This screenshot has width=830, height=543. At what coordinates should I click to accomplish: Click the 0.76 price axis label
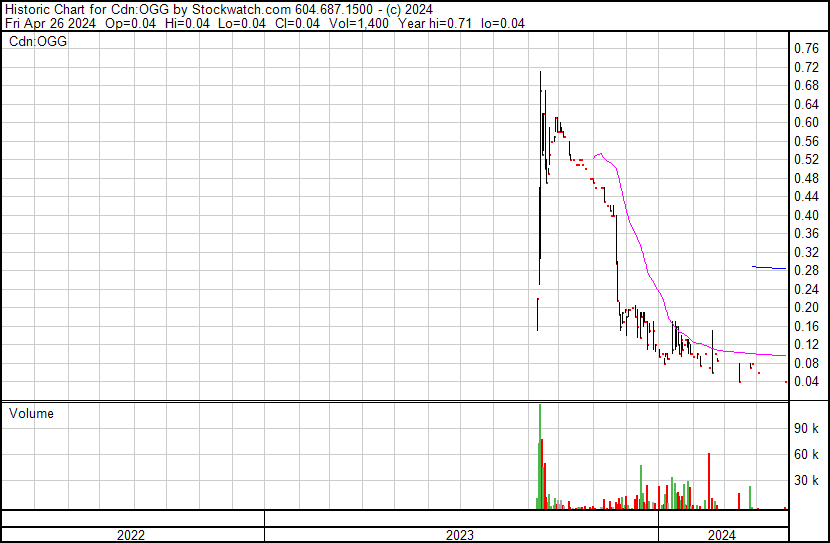(806, 49)
